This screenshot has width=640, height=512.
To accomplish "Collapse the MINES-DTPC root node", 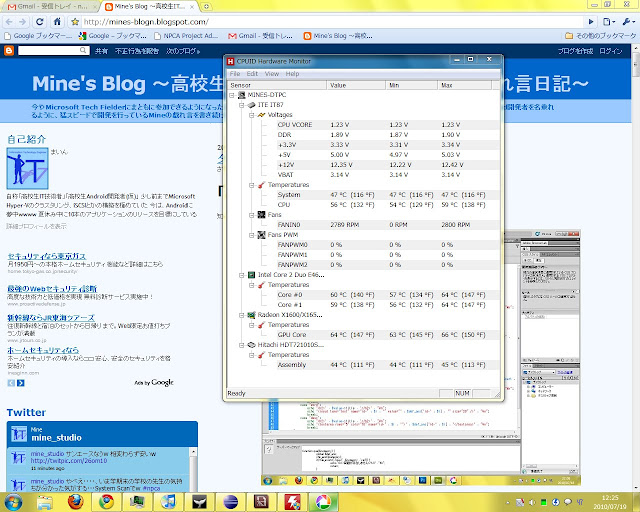I will tap(232, 95).
